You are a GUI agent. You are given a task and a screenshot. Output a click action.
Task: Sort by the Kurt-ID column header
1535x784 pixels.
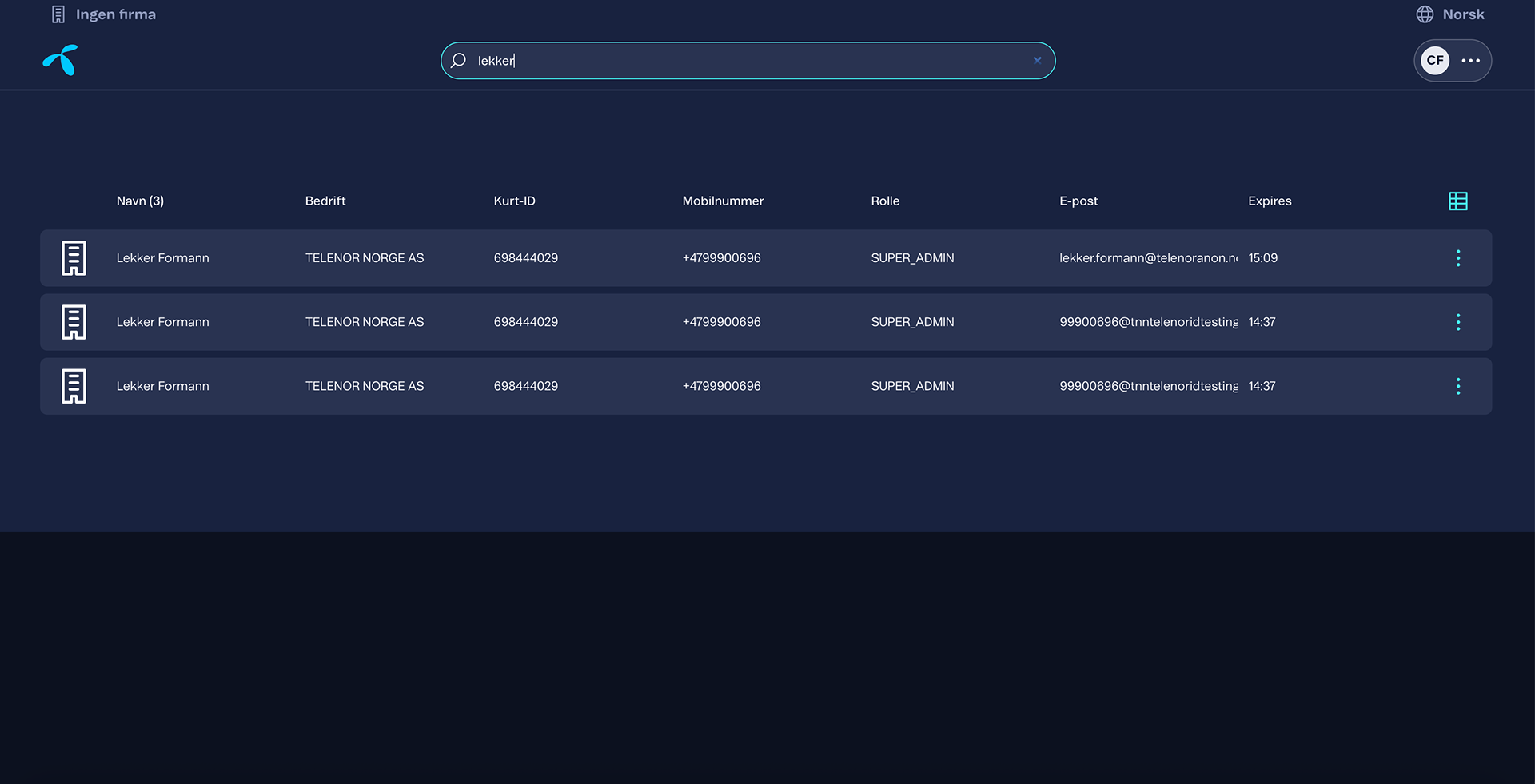click(x=514, y=201)
